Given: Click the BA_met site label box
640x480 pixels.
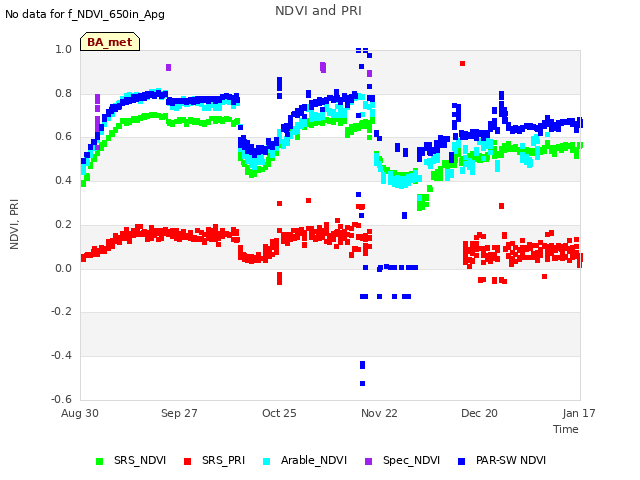Looking at the screenshot, I should [x=110, y=42].
